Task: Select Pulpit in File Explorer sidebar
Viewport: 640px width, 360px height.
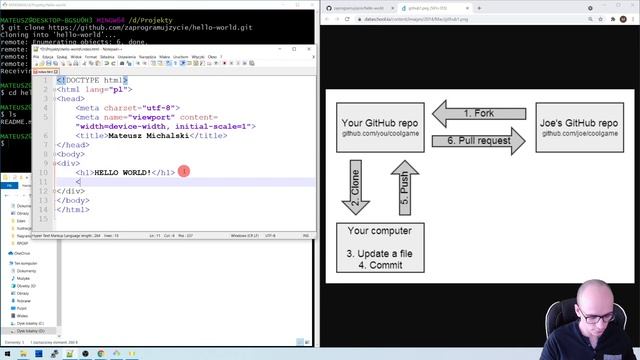Action: [19, 308]
